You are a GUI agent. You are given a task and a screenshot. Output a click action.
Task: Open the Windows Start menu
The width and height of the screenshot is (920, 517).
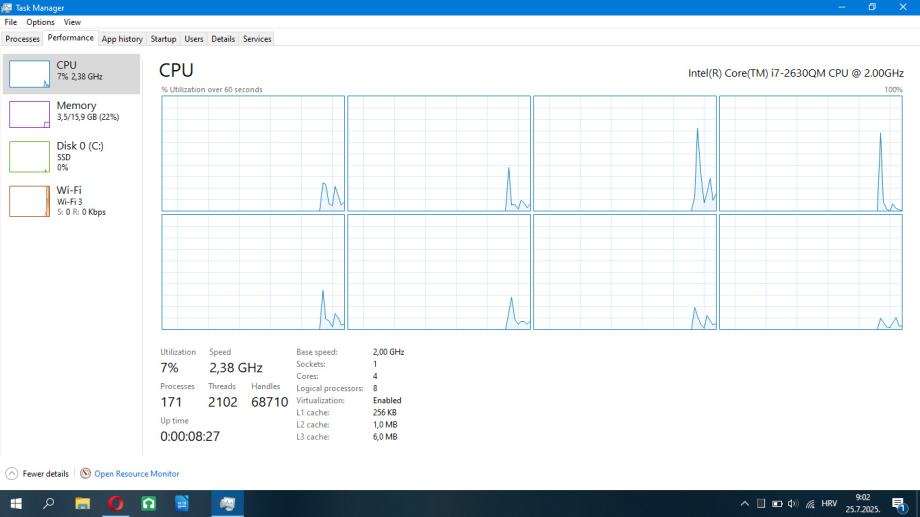pyautogui.click(x=16, y=504)
